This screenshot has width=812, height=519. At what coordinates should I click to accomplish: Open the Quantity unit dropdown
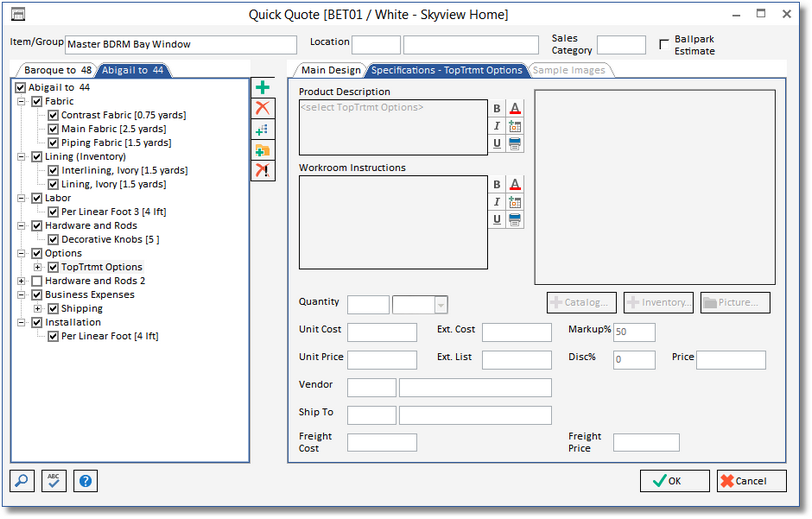441,305
